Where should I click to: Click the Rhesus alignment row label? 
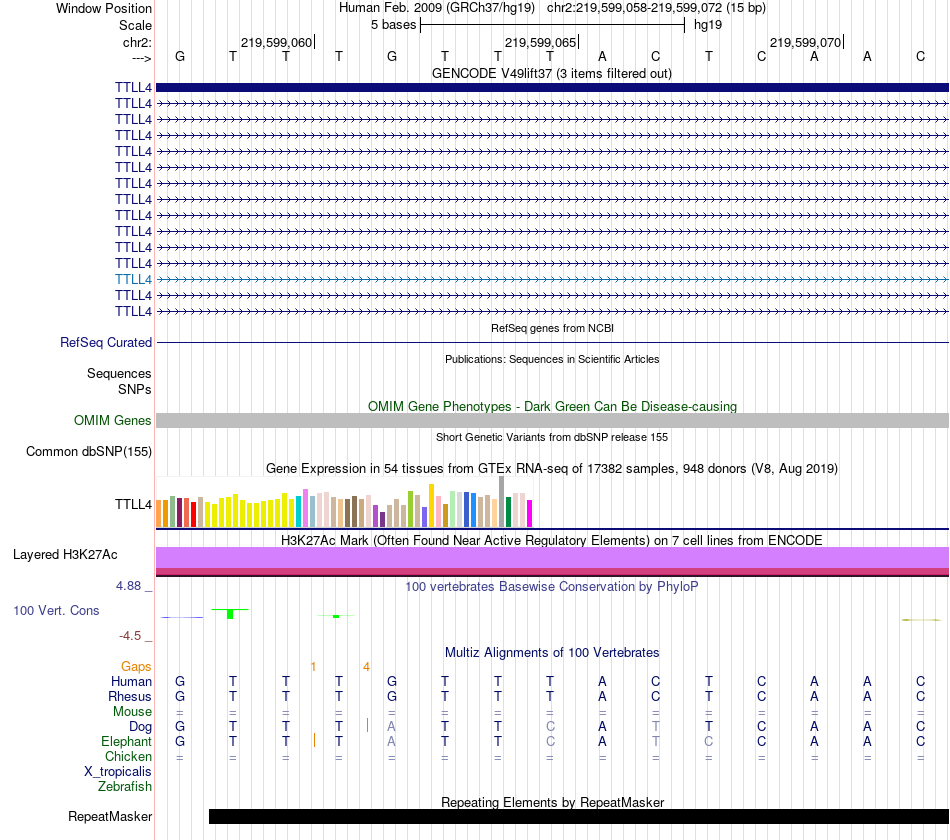(x=130, y=696)
